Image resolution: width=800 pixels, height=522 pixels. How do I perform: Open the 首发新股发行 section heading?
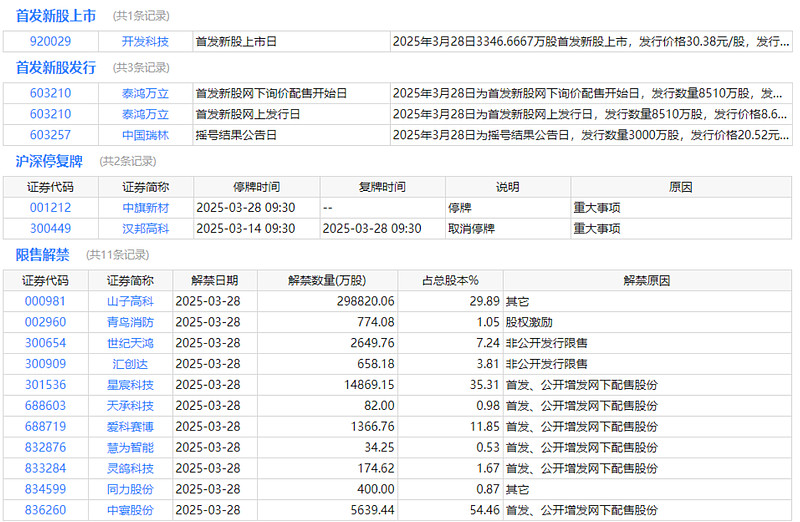[56, 67]
